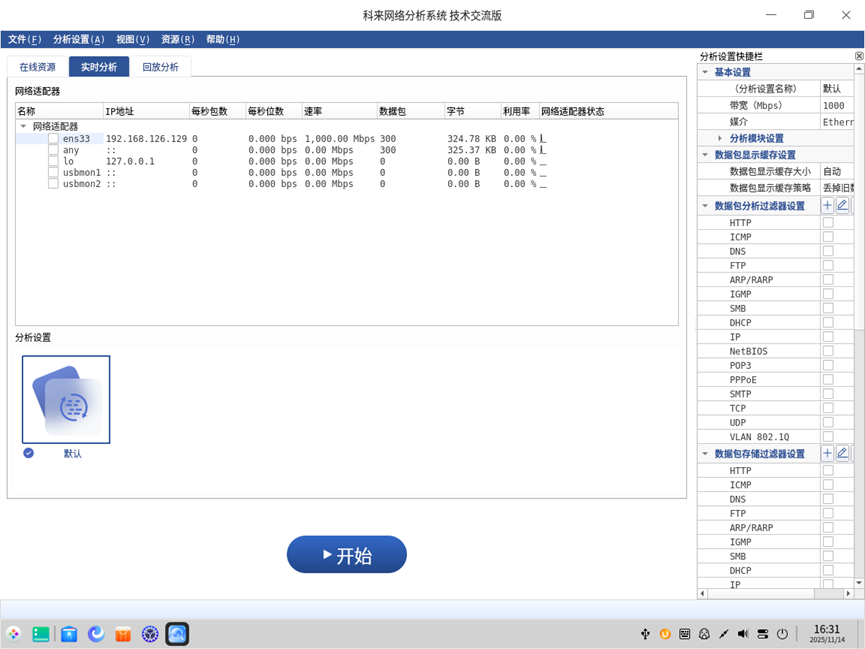
Task: Tick the HTTP analysis filter checkbox
Action: coord(827,223)
